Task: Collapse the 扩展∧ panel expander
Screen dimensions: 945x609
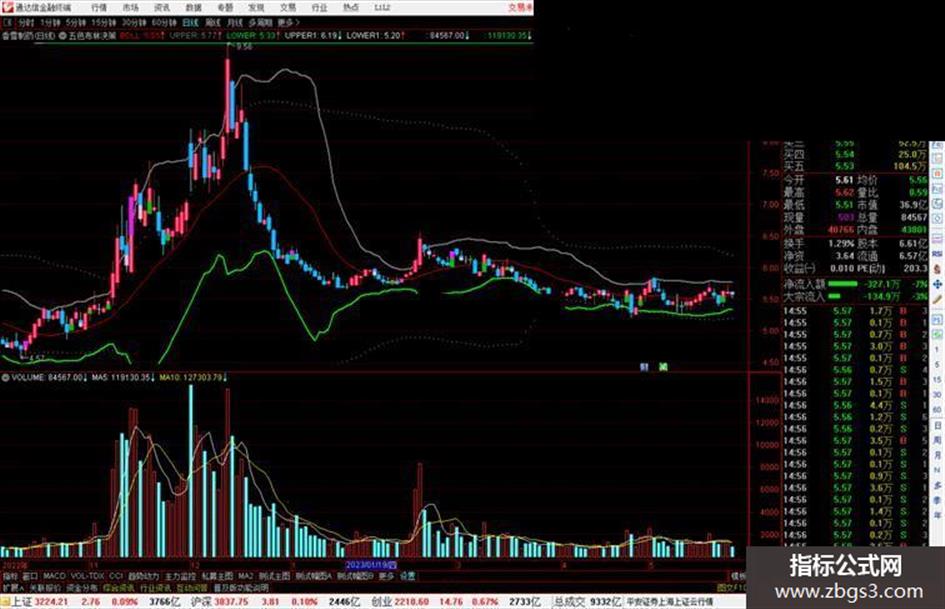Action: 12,588
